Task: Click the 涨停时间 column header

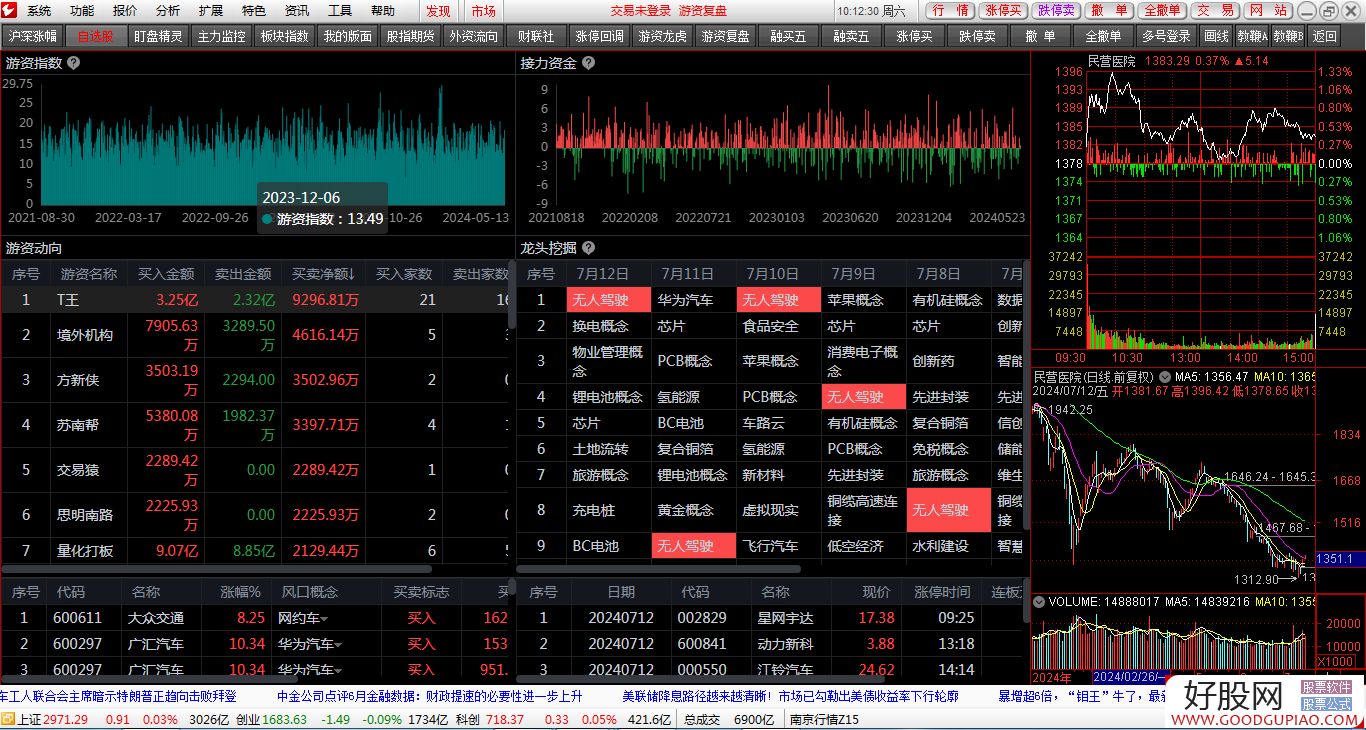Action: tap(942, 592)
